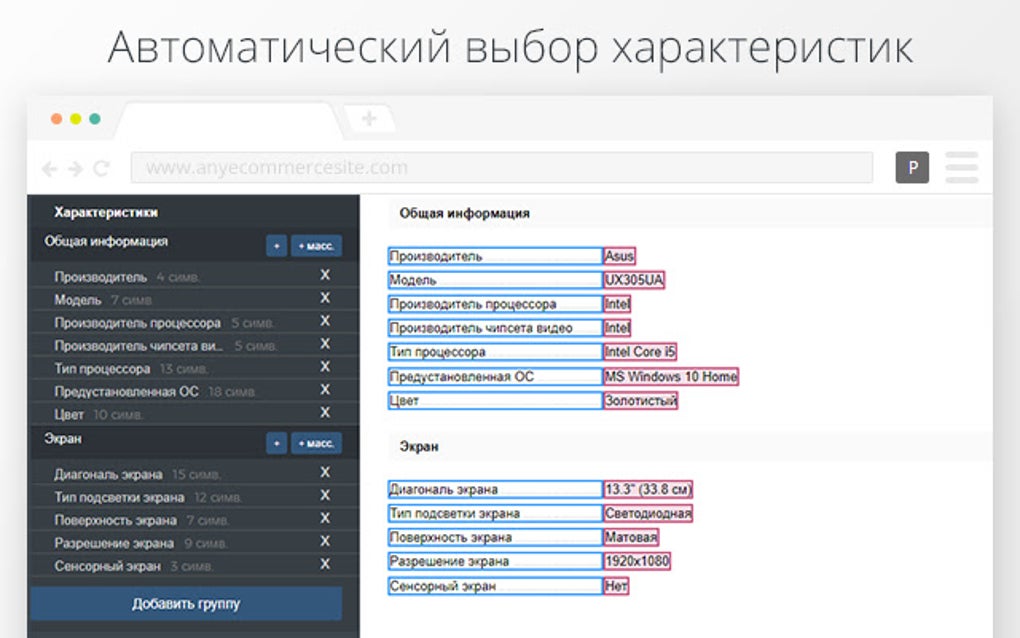Image resolution: width=1020 pixels, height=638 pixels.
Task: Select Общая информация group header in sidebar
Action: [x=106, y=241]
